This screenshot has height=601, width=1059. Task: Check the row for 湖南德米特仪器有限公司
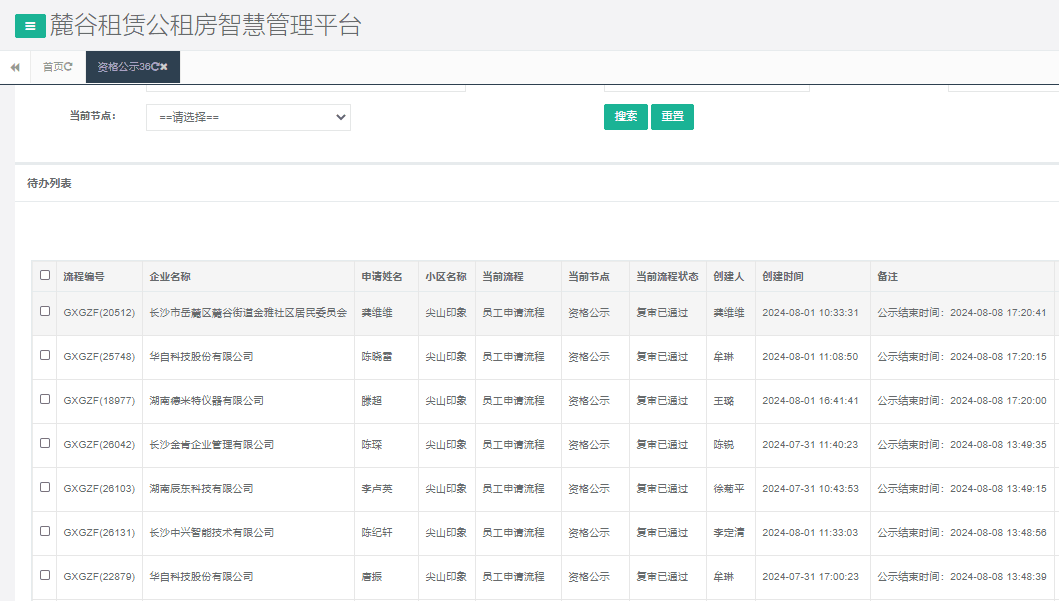coord(44,400)
